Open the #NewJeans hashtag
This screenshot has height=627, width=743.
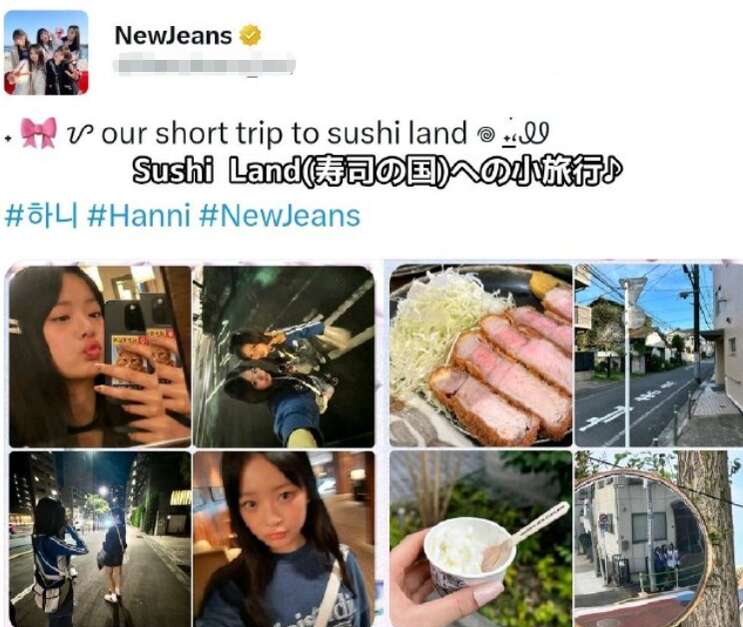coord(280,216)
